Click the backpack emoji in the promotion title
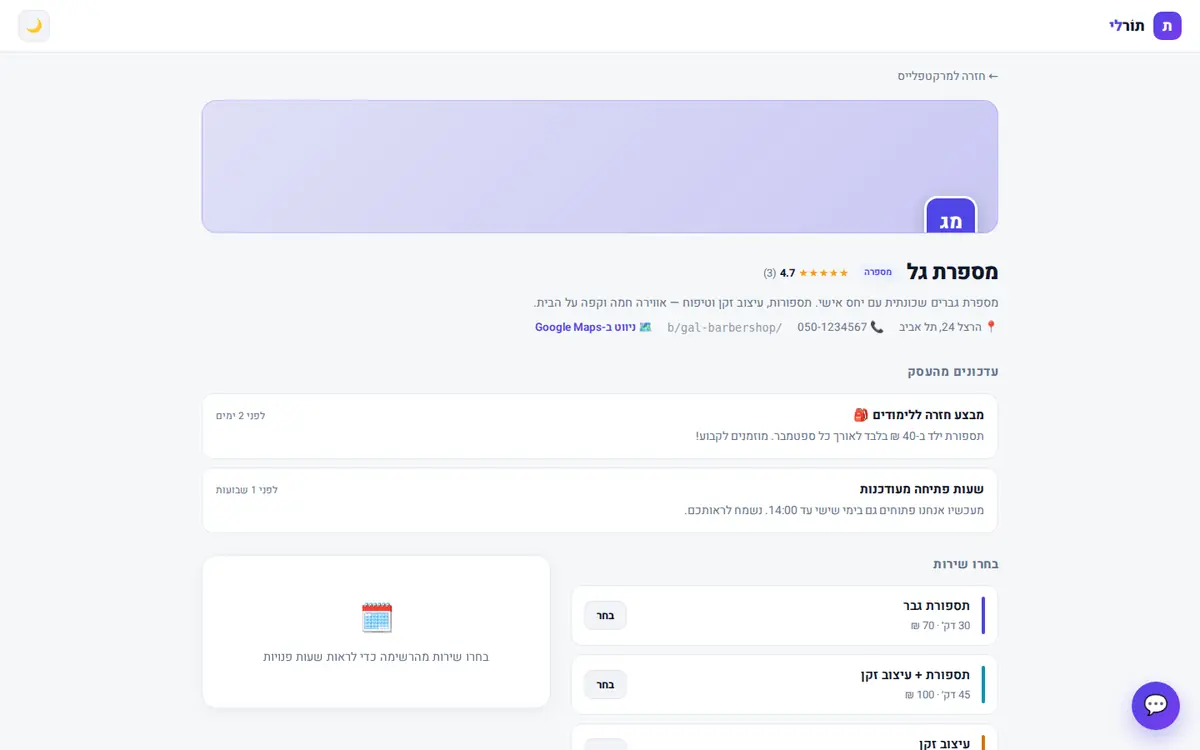The width and height of the screenshot is (1200, 750). coord(861,415)
